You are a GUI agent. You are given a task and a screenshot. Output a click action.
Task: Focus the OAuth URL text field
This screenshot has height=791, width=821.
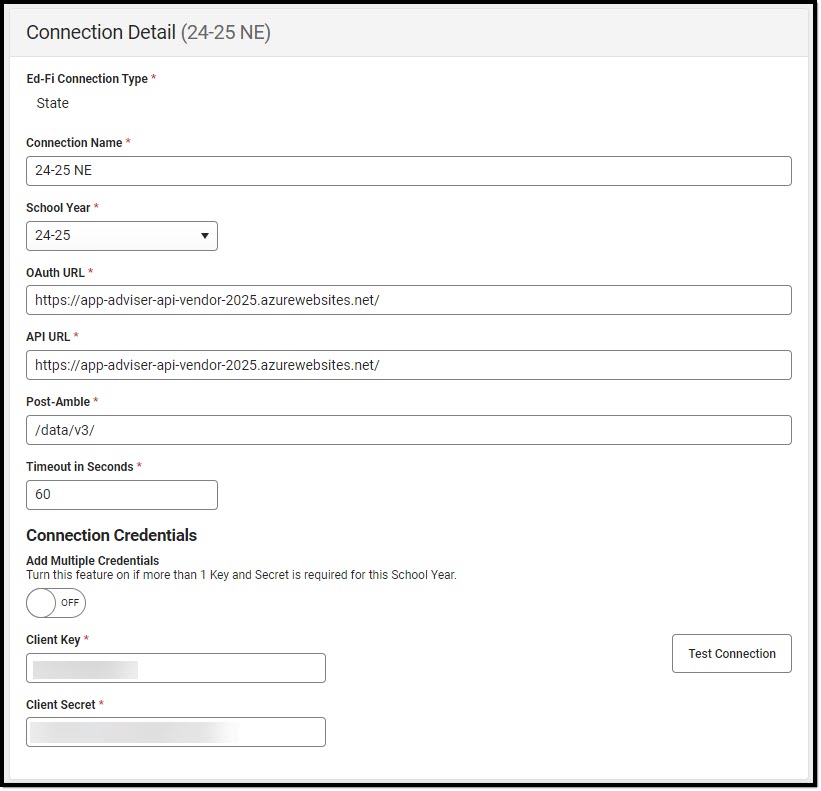point(408,300)
